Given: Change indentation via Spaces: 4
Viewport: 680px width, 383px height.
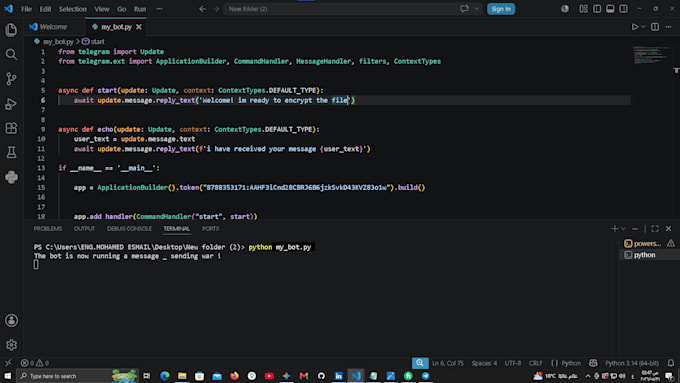Looking at the screenshot, I should 484,363.
